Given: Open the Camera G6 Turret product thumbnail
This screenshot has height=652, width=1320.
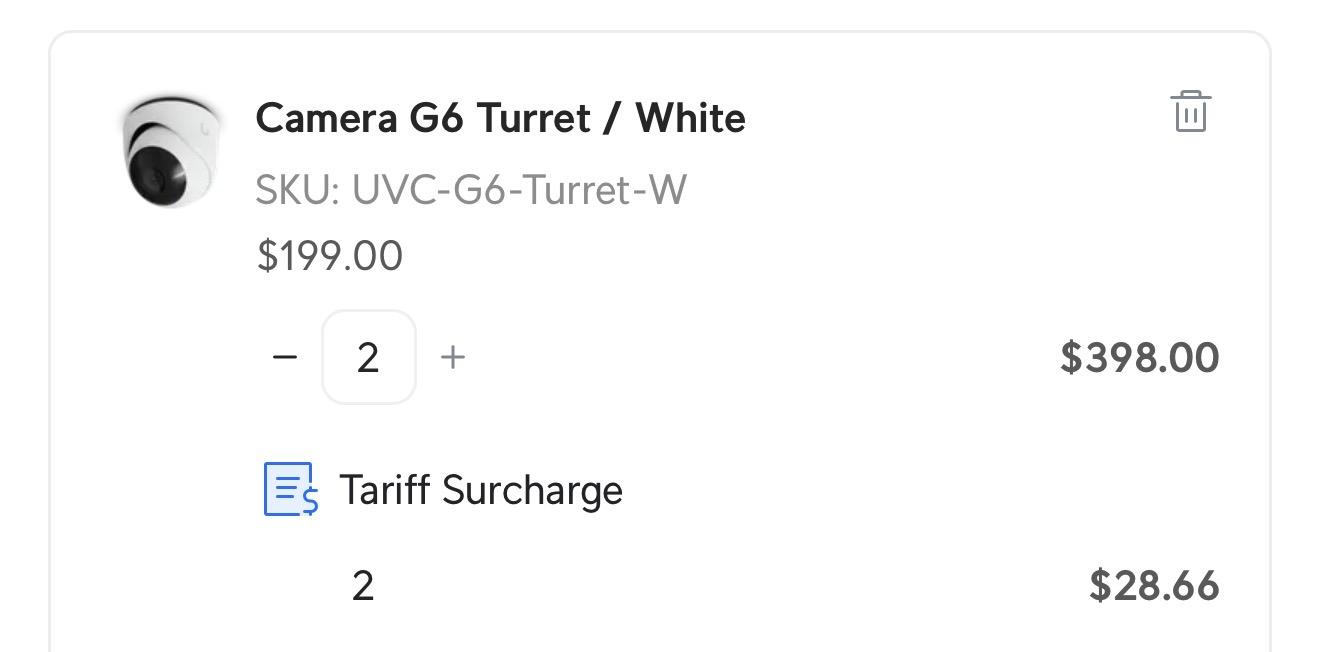Looking at the screenshot, I should 170,150.
